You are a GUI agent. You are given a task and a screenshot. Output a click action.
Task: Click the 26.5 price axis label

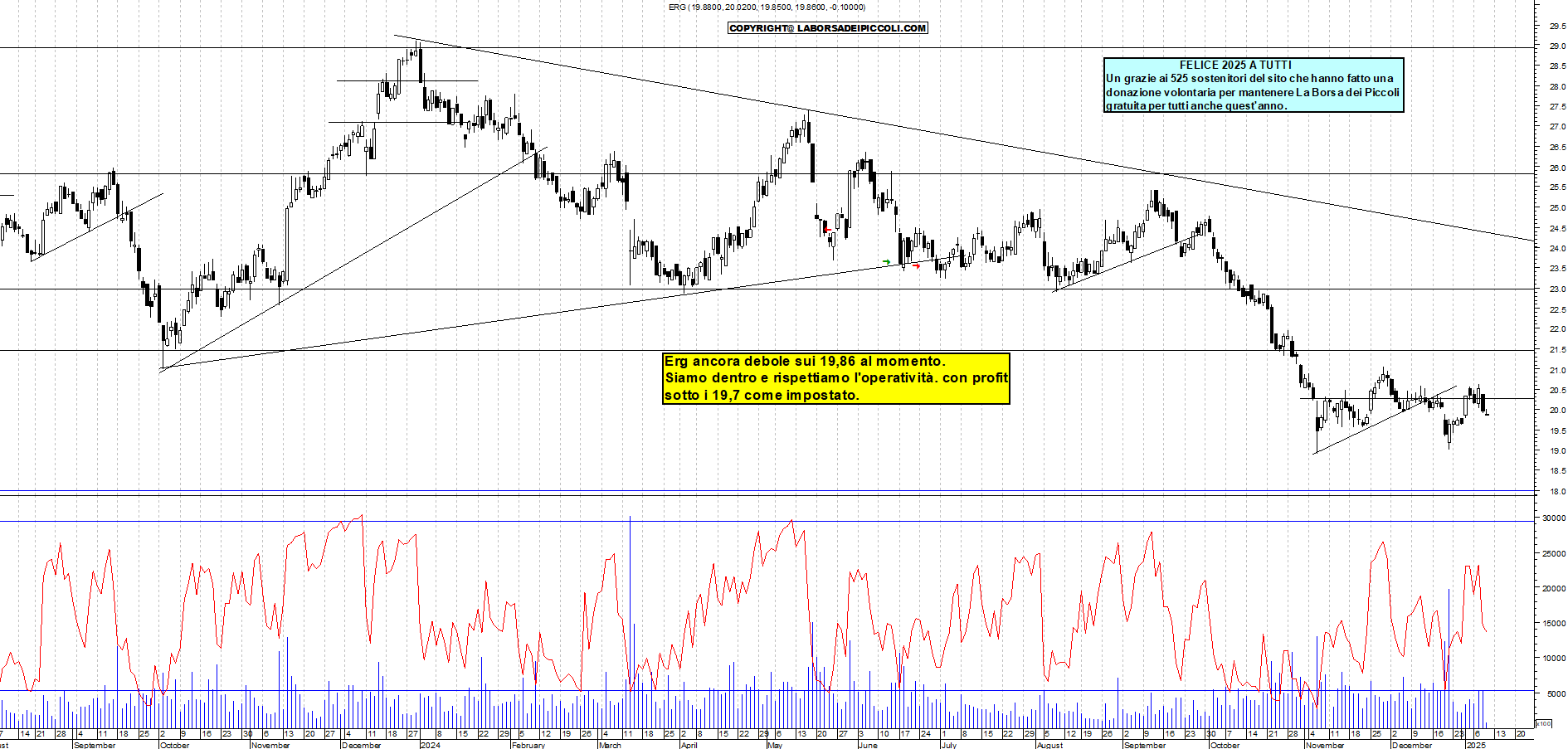click(1557, 148)
